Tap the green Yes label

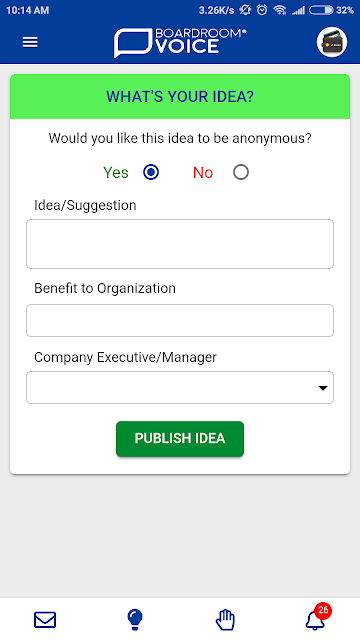[116, 173]
